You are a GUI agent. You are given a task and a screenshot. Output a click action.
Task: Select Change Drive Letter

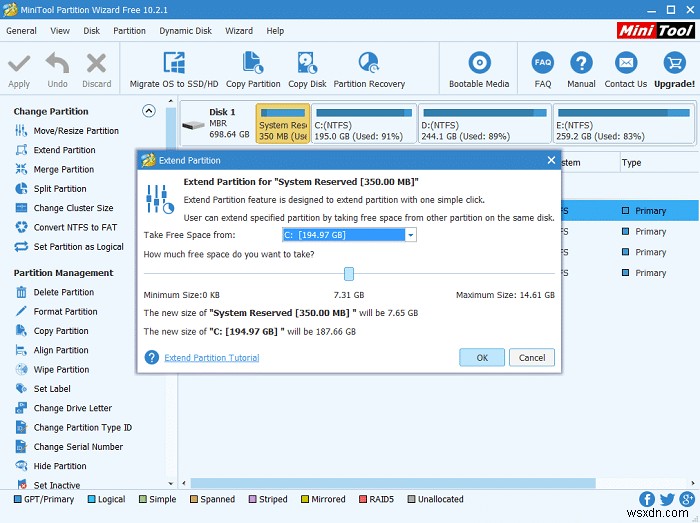point(63,408)
